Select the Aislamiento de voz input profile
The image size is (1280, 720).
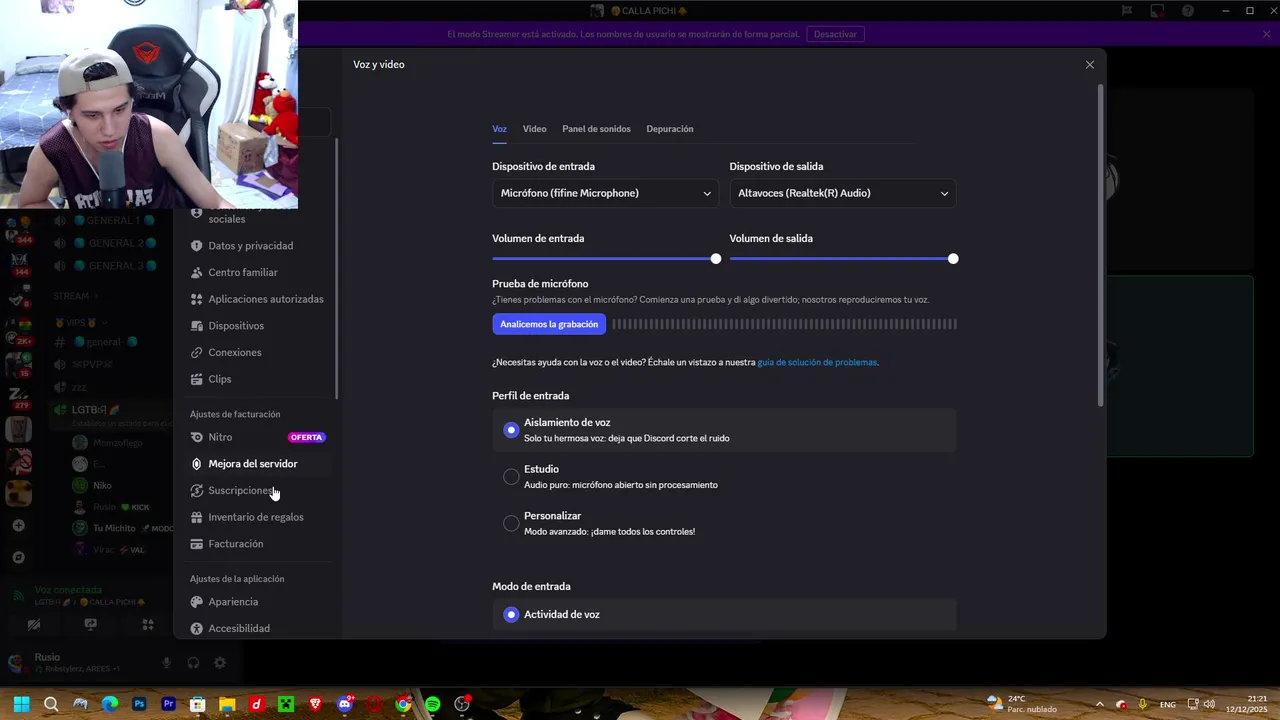click(724, 430)
